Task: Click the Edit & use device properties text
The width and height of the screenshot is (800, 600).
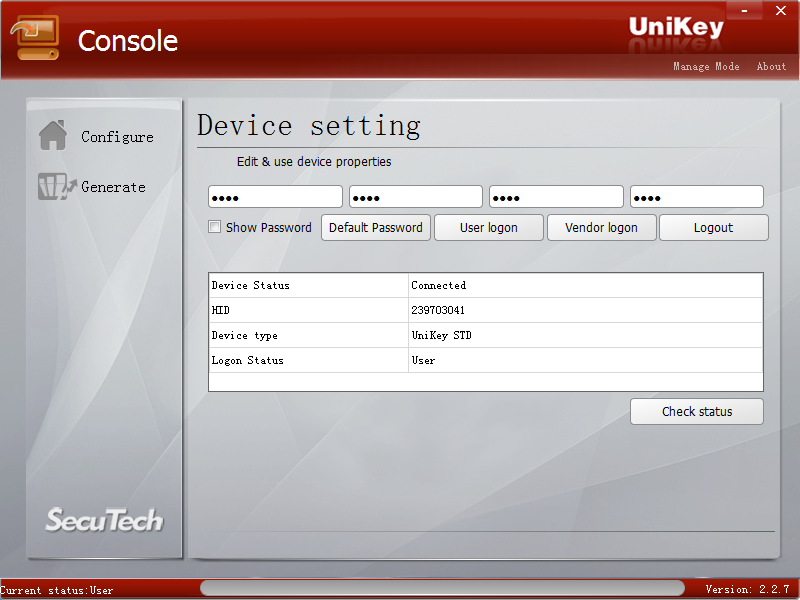Action: click(x=314, y=162)
